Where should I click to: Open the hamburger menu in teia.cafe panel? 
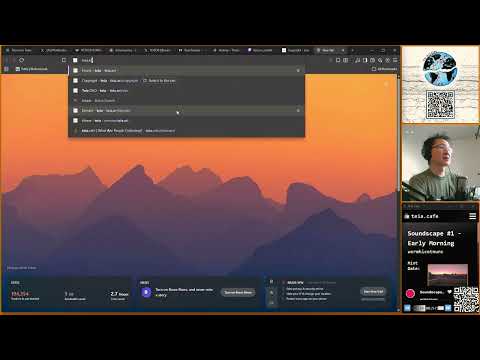click(x=472, y=216)
